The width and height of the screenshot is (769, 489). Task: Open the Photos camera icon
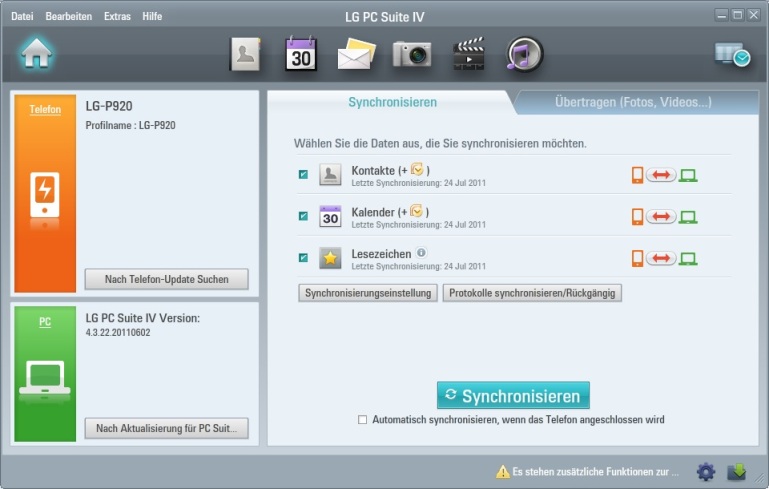(411, 54)
